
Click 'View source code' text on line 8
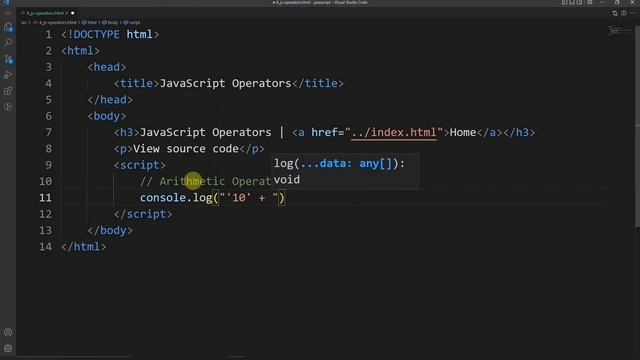click(186, 149)
